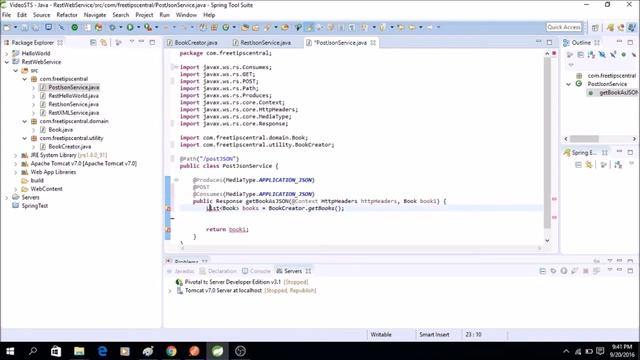Open the File menu
The image size is (640, 360).
[x=7, y=15]
